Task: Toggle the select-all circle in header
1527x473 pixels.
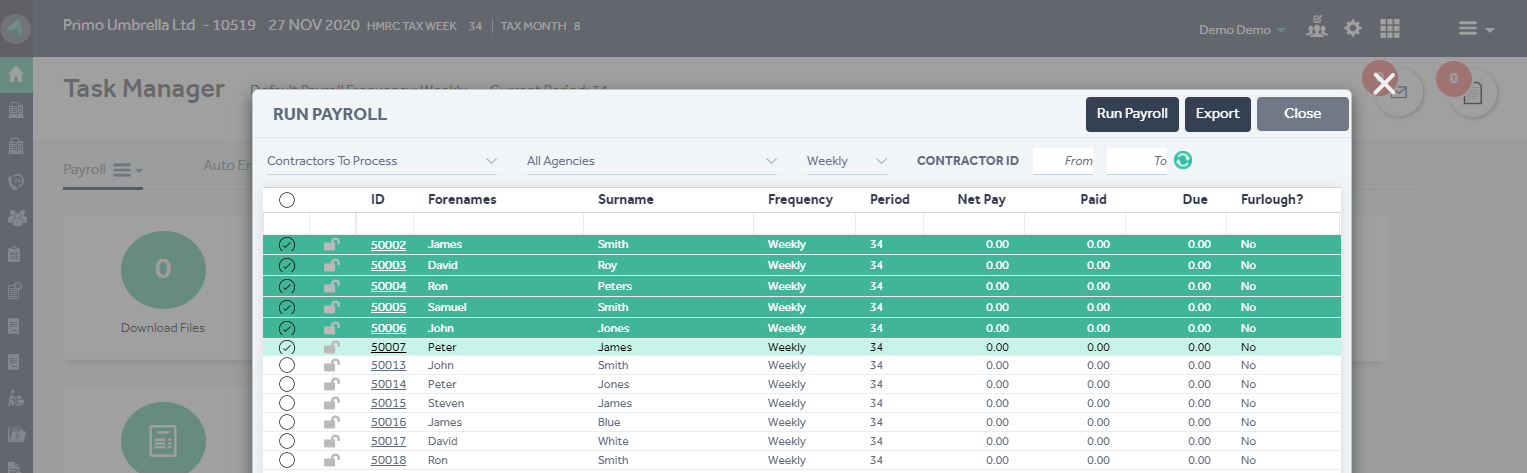Action: [287, 200]
